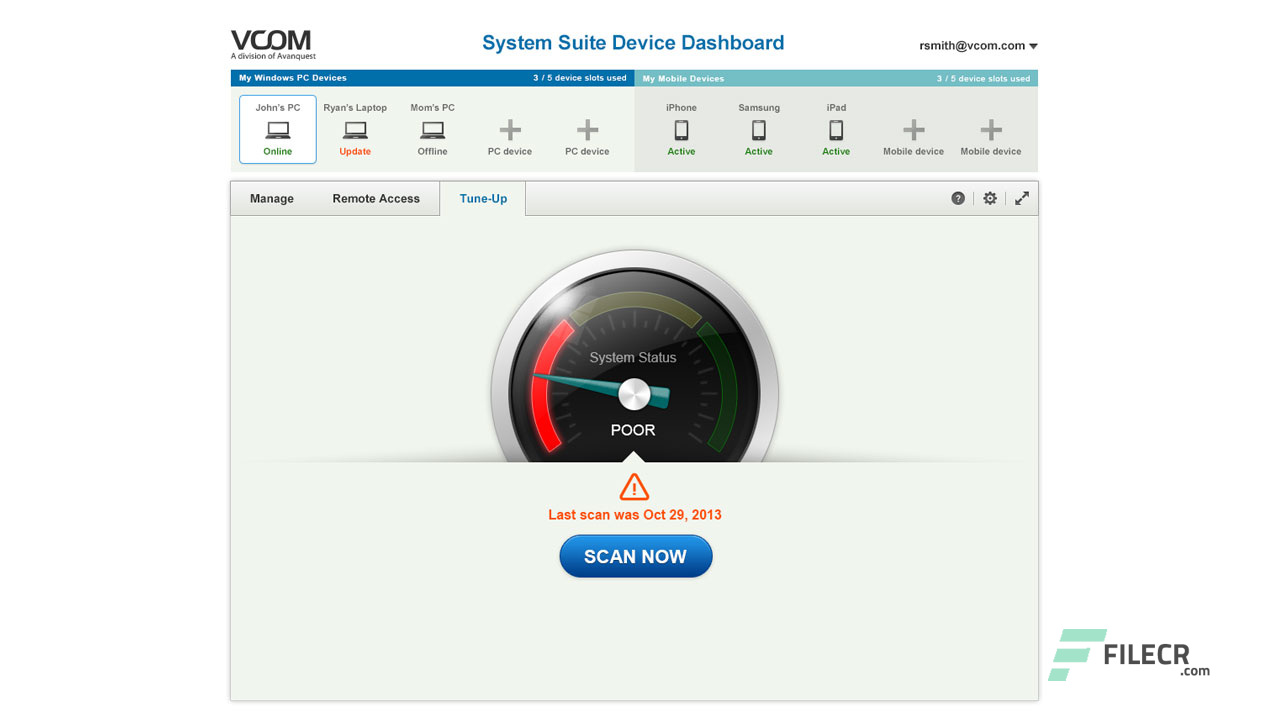Click the SCAN NOW button

coord(636,556)
